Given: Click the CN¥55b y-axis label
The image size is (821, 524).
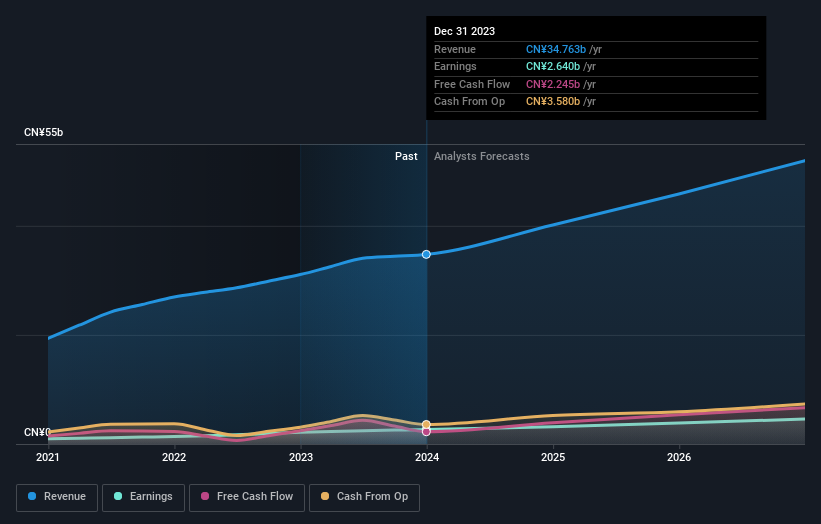Looking at the screenshot, I should [x=43, y=132].
